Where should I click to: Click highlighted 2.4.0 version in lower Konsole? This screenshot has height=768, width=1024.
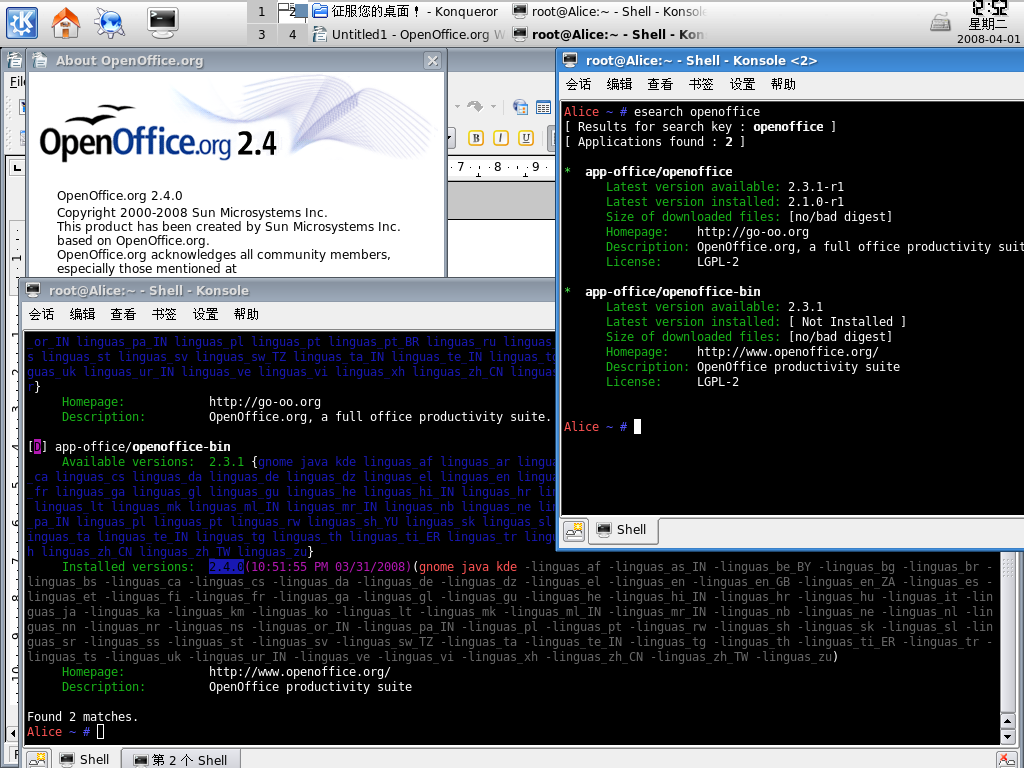pos(226,567)
